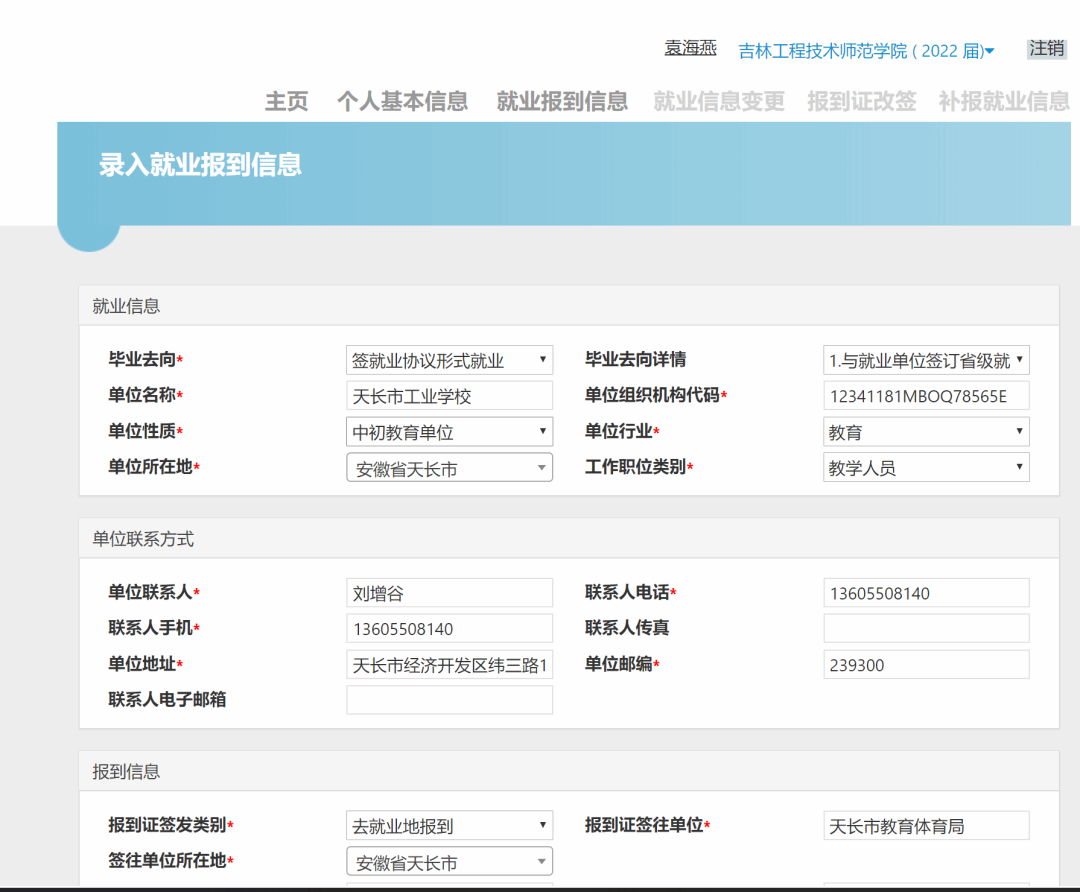Open the 报到证签发类别 dropdown
1080x892 pixels.
point(449,826)
